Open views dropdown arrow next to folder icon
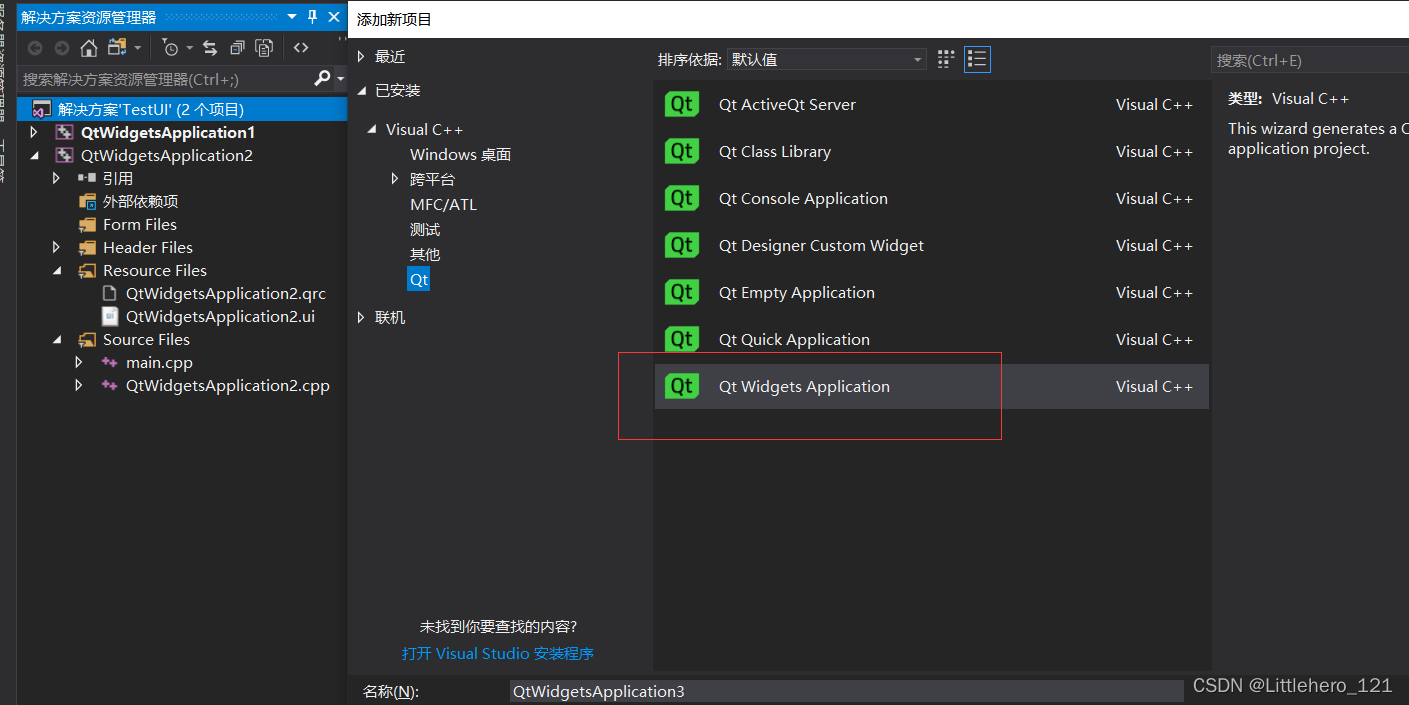Screen dimensions: 1409x705 point(138,48)
